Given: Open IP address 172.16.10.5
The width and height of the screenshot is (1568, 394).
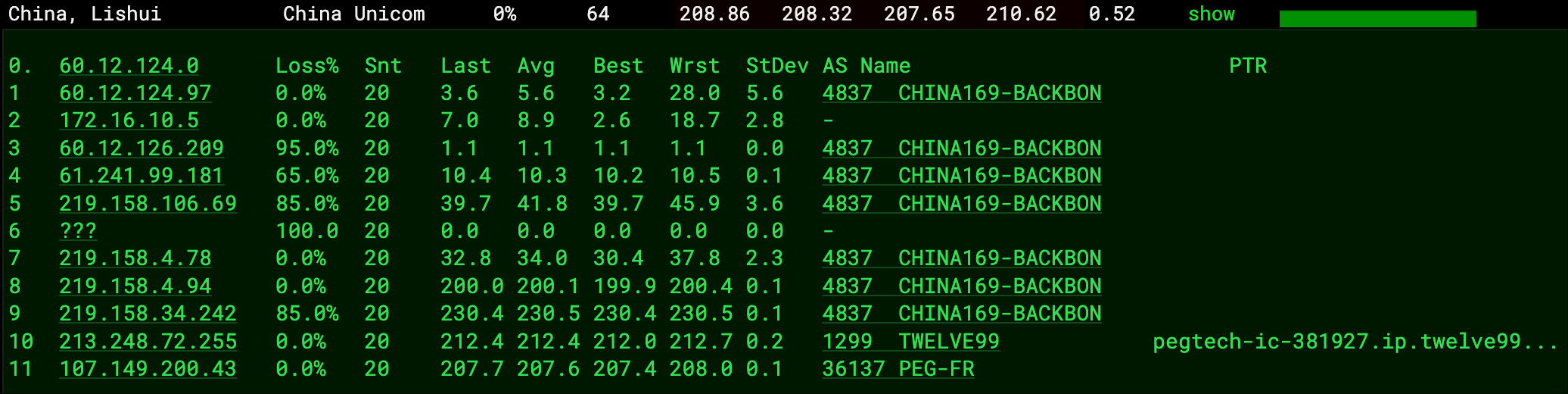Looking at the screenshot, I should (x=129, y=120).
